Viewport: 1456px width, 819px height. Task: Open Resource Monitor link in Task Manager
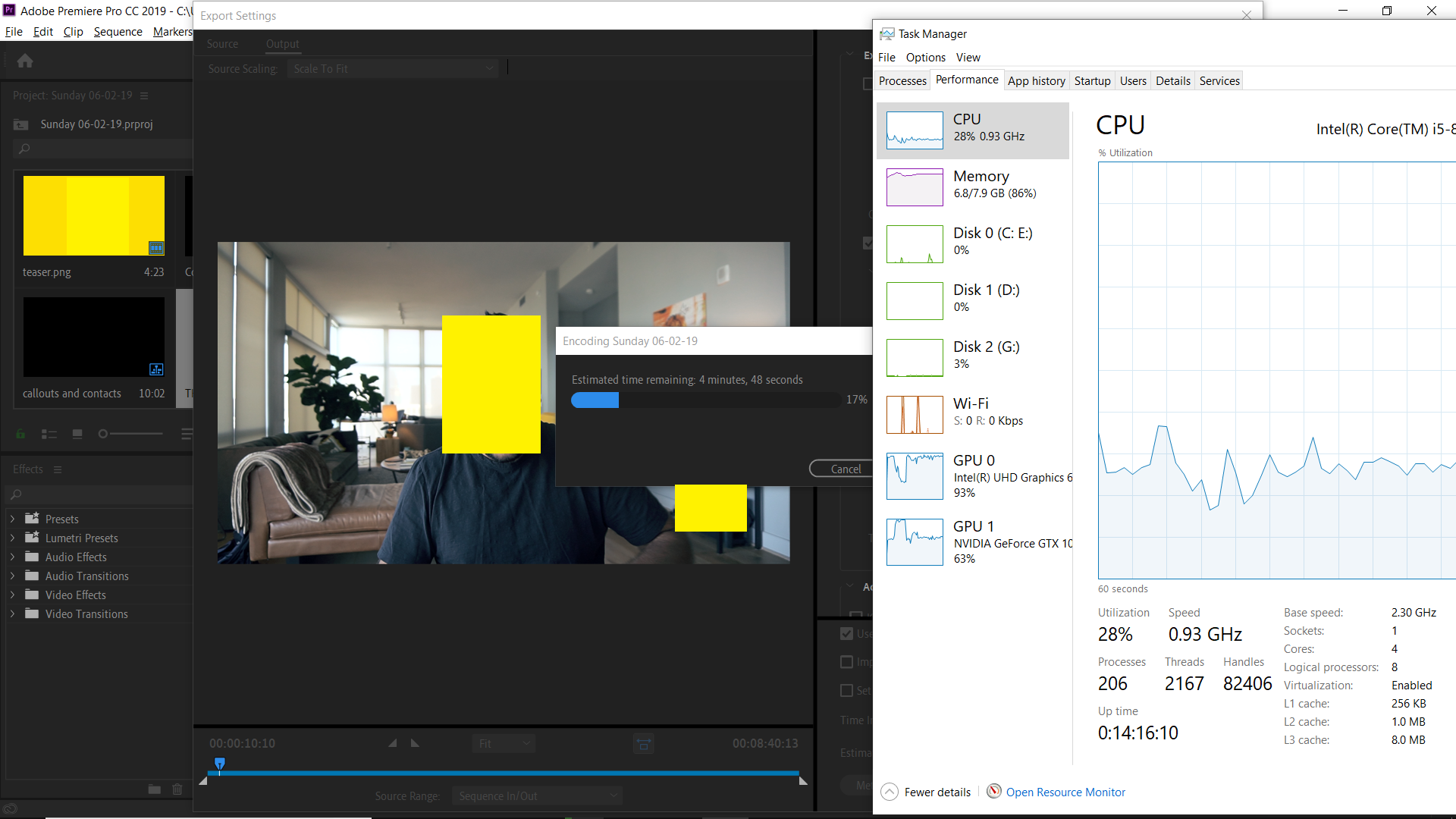point(1066,791)
